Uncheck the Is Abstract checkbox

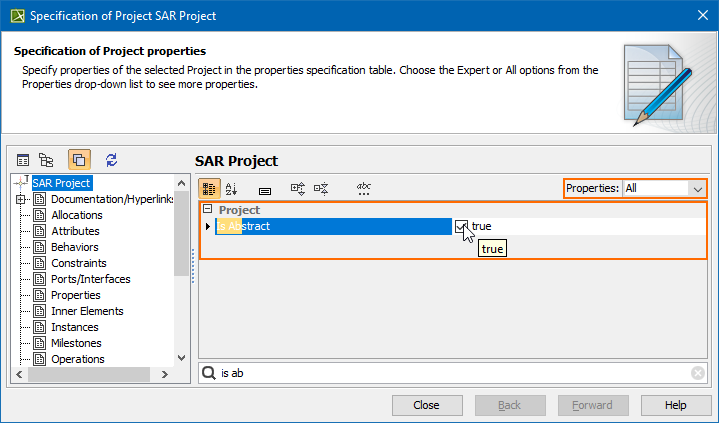[x=461, y=227]
